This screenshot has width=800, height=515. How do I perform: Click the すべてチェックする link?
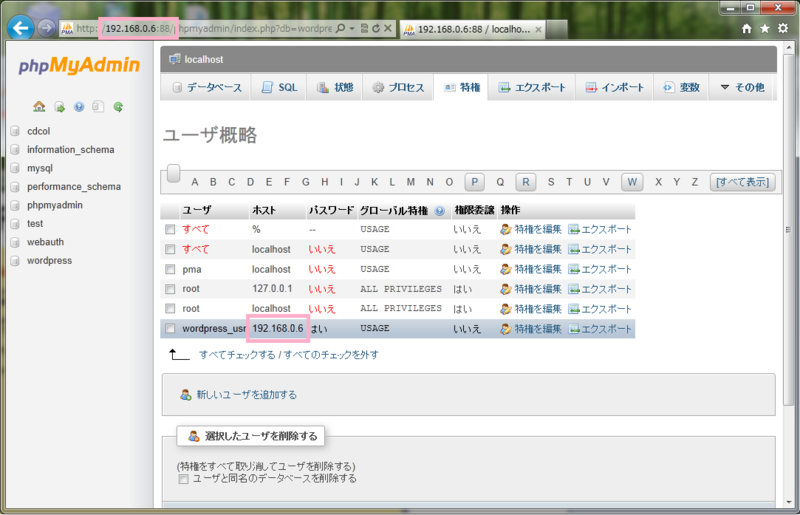(x=237, y=355)
